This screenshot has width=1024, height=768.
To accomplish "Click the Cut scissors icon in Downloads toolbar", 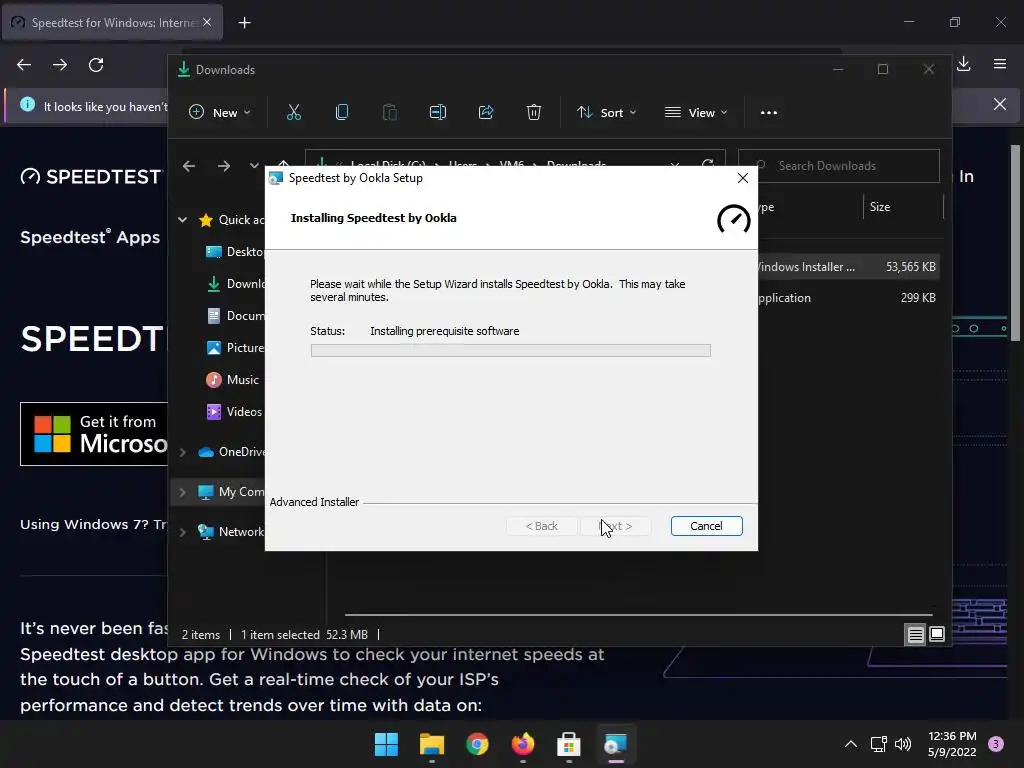I will pos(294,112).
